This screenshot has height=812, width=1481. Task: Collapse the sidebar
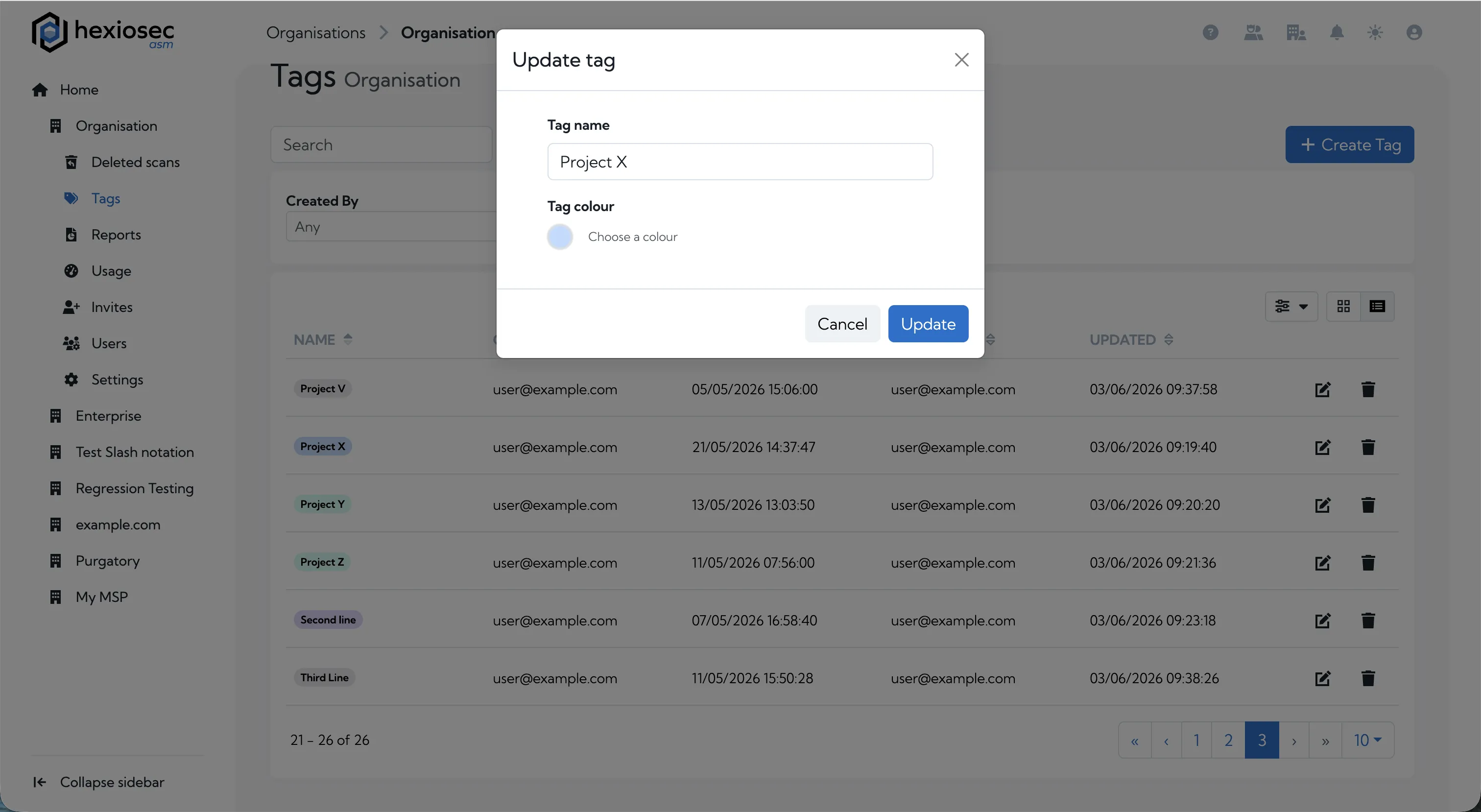click(x=98, y=782)
